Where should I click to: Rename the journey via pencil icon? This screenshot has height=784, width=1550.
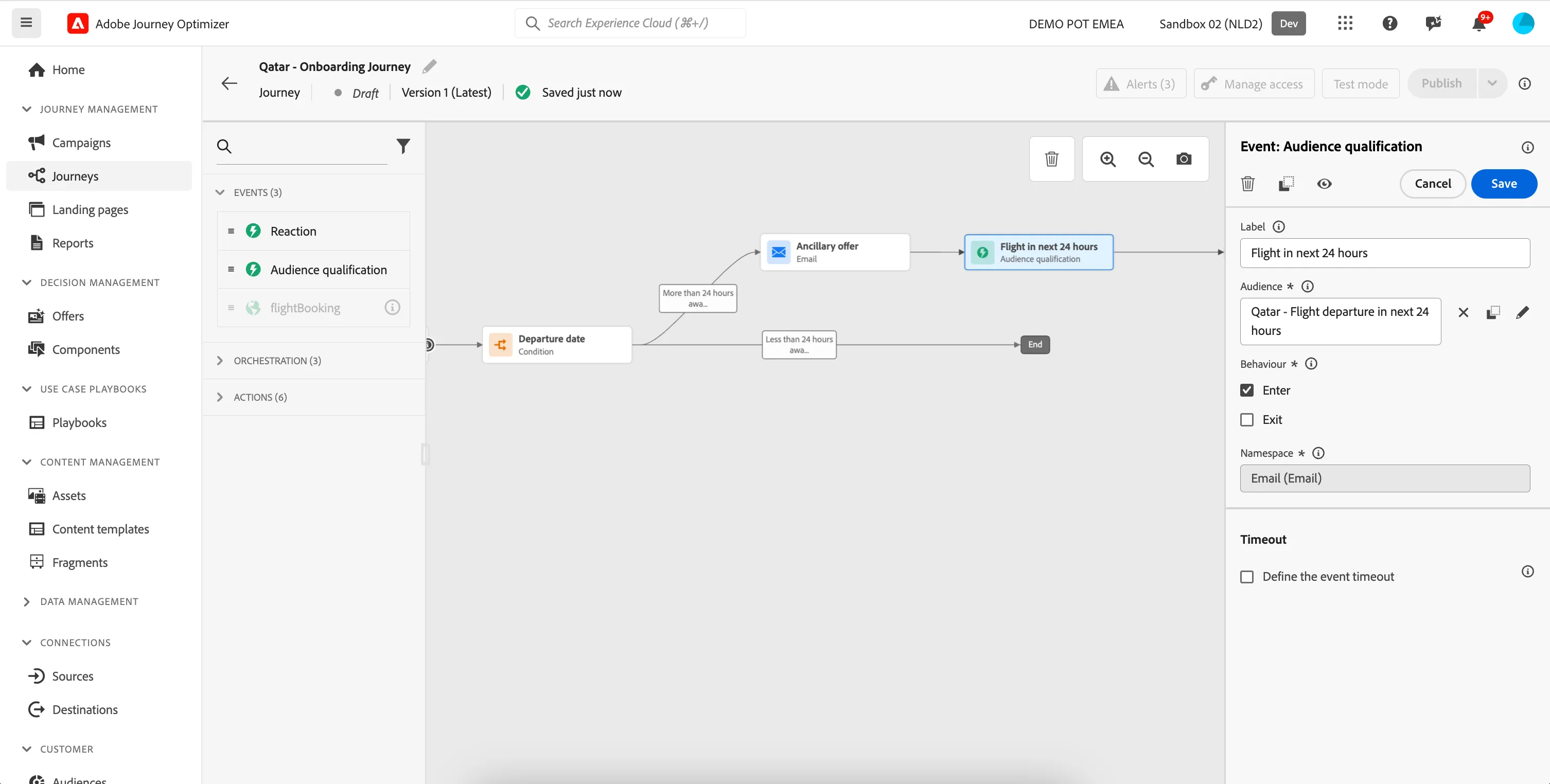[429, 66]
